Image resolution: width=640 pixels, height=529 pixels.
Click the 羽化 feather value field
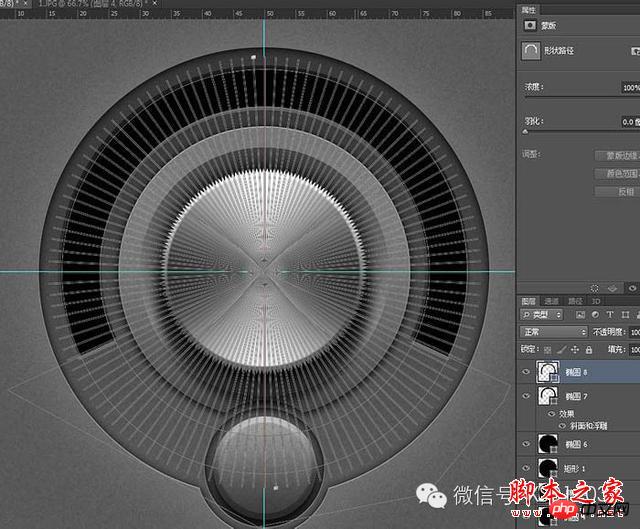(631, 122)
